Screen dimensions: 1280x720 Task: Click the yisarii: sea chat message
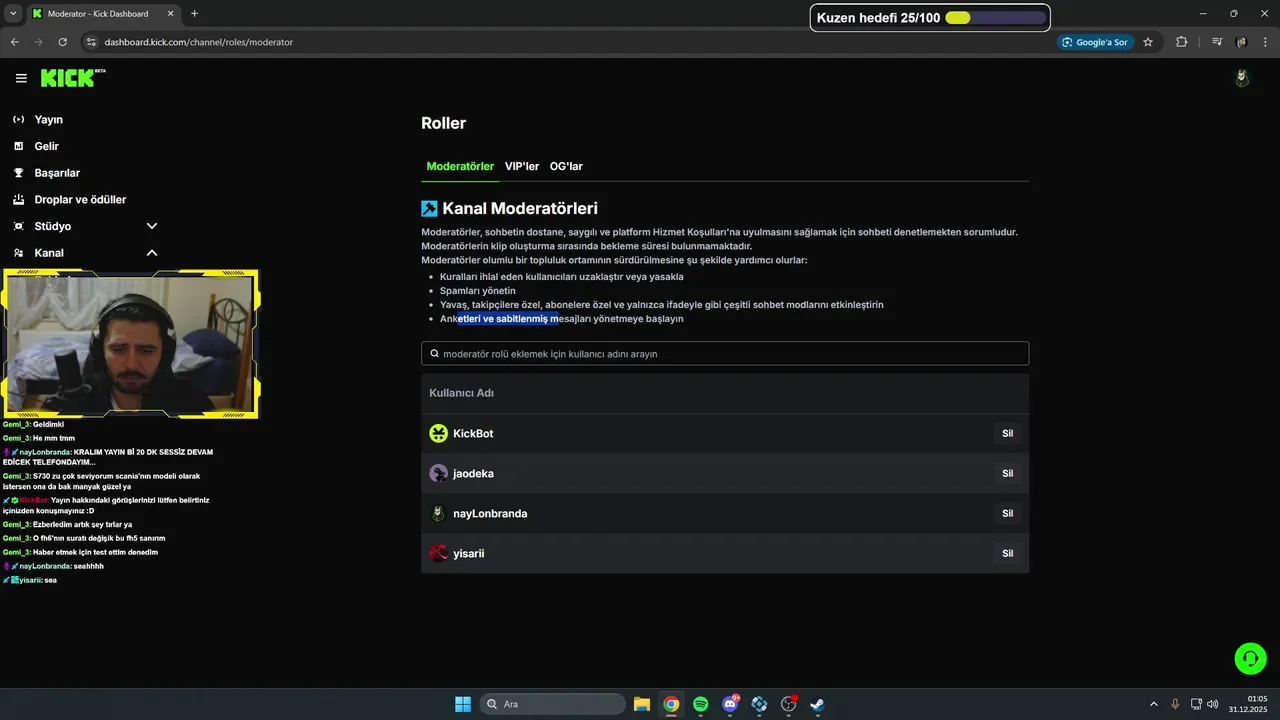point(30,580)
